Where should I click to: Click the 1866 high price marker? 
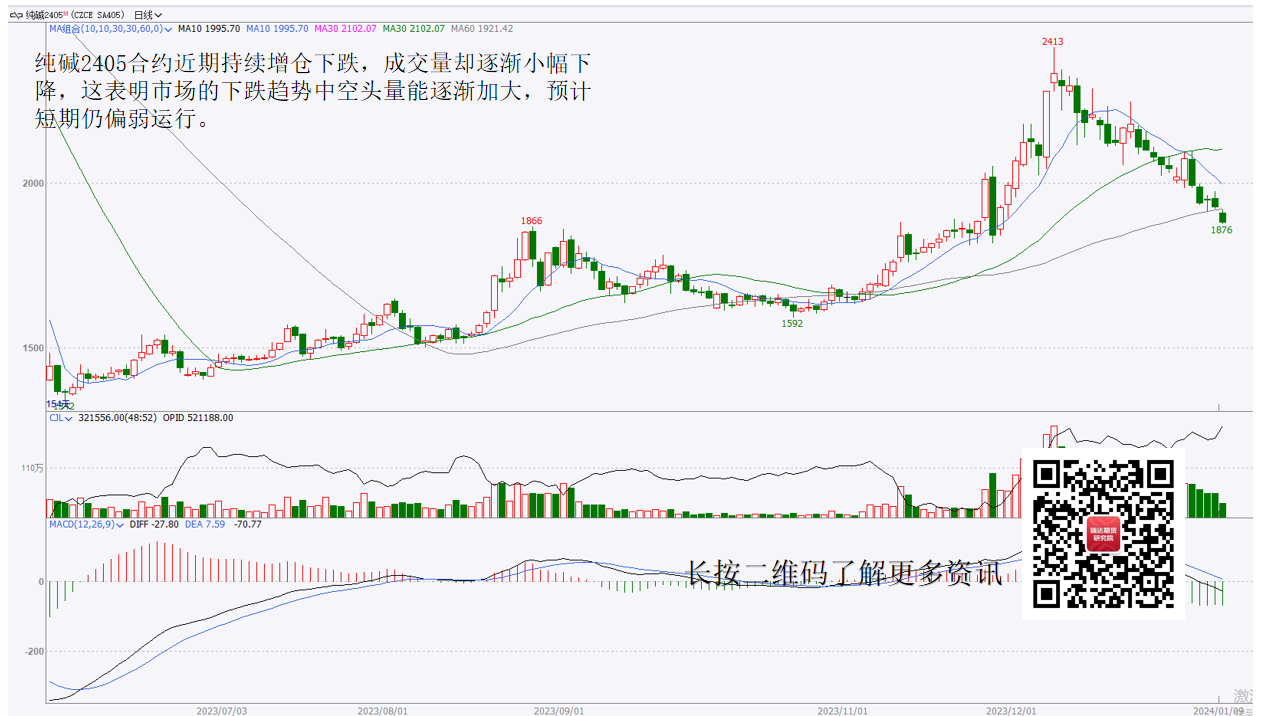[x=531, y=221]
